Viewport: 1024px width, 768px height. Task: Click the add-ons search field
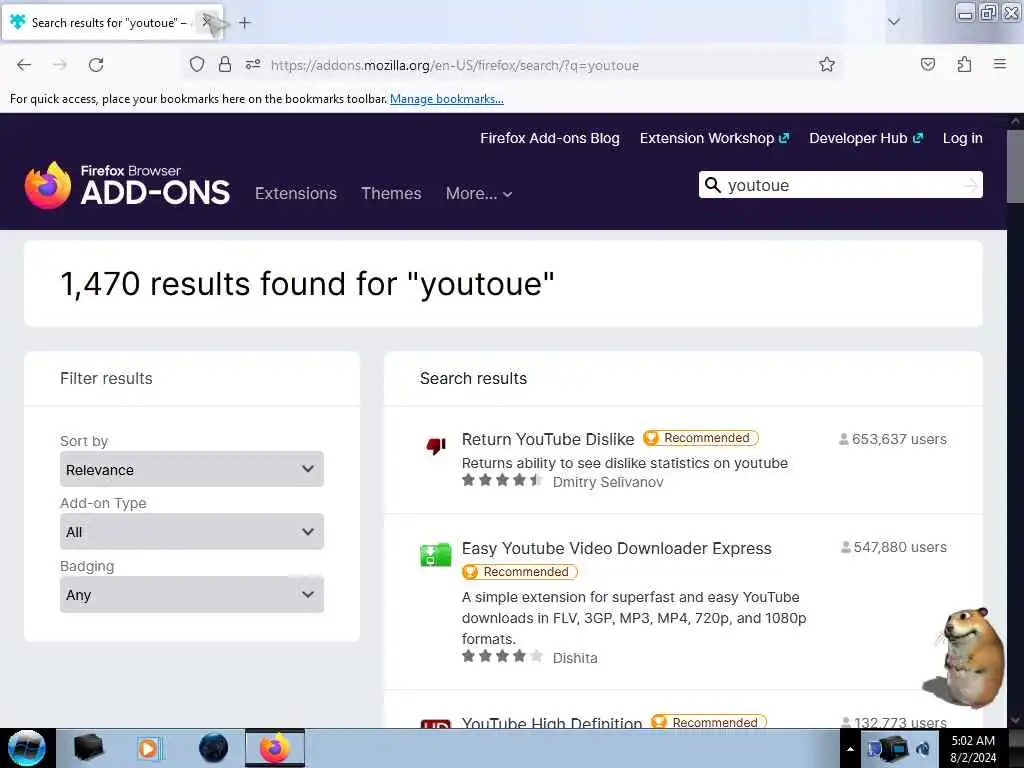tap(840, 185)
